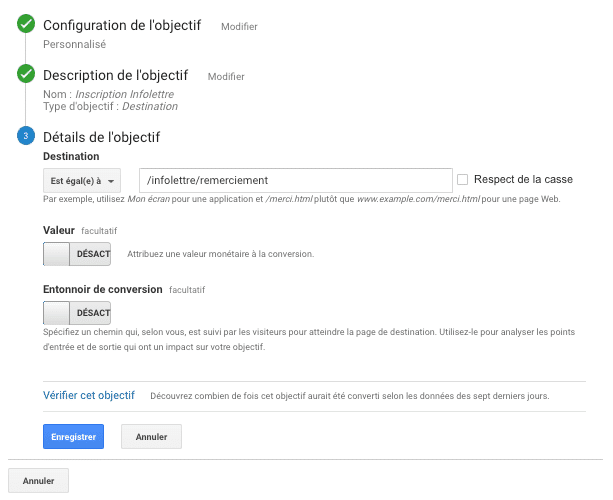Open the 'Est égal(e) à' match type dropdown
This screenshot has height=500, width=613.
[x=82, y=181]
